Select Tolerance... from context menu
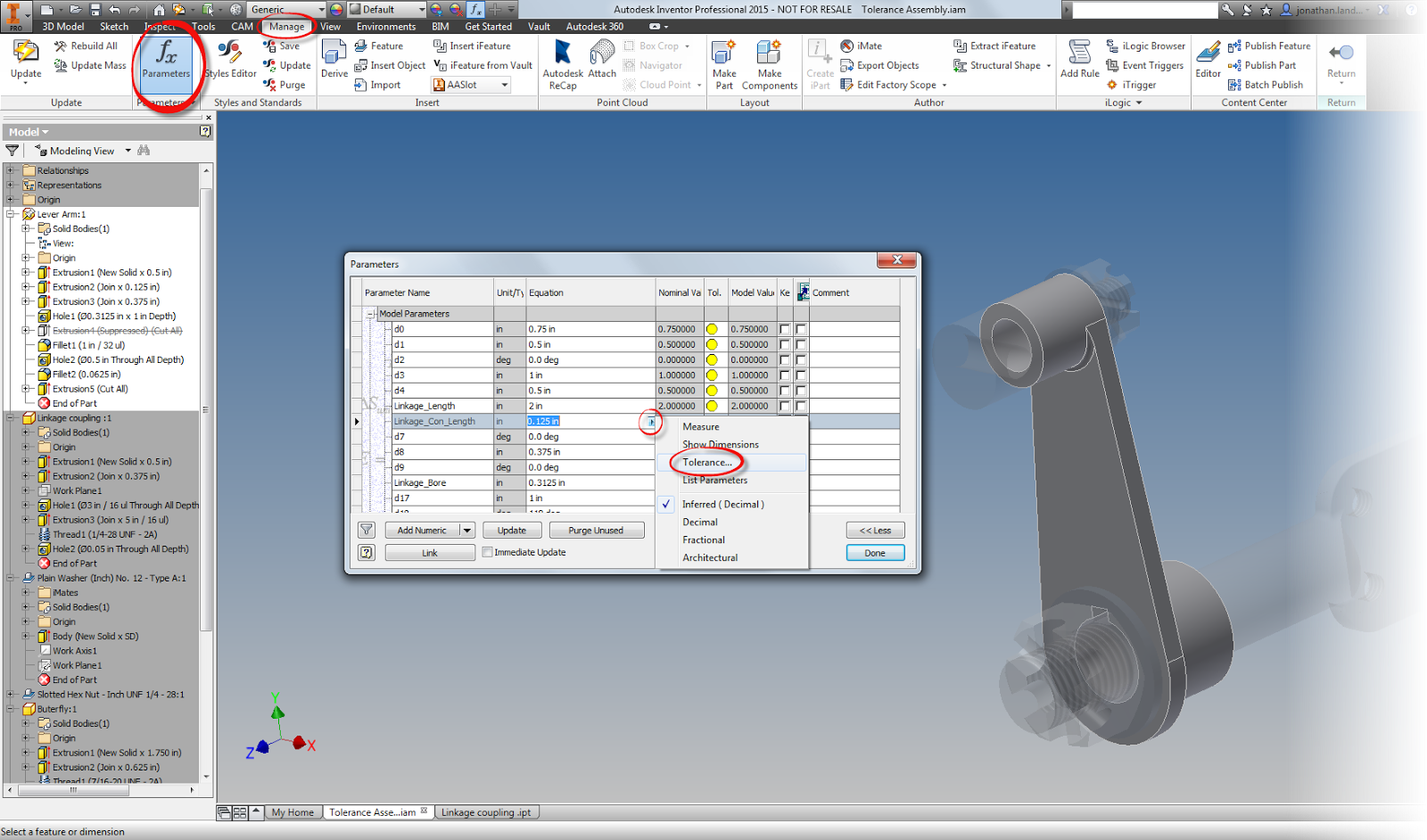The height and width of the screenshot is (840, 1427). coord(706,462)
